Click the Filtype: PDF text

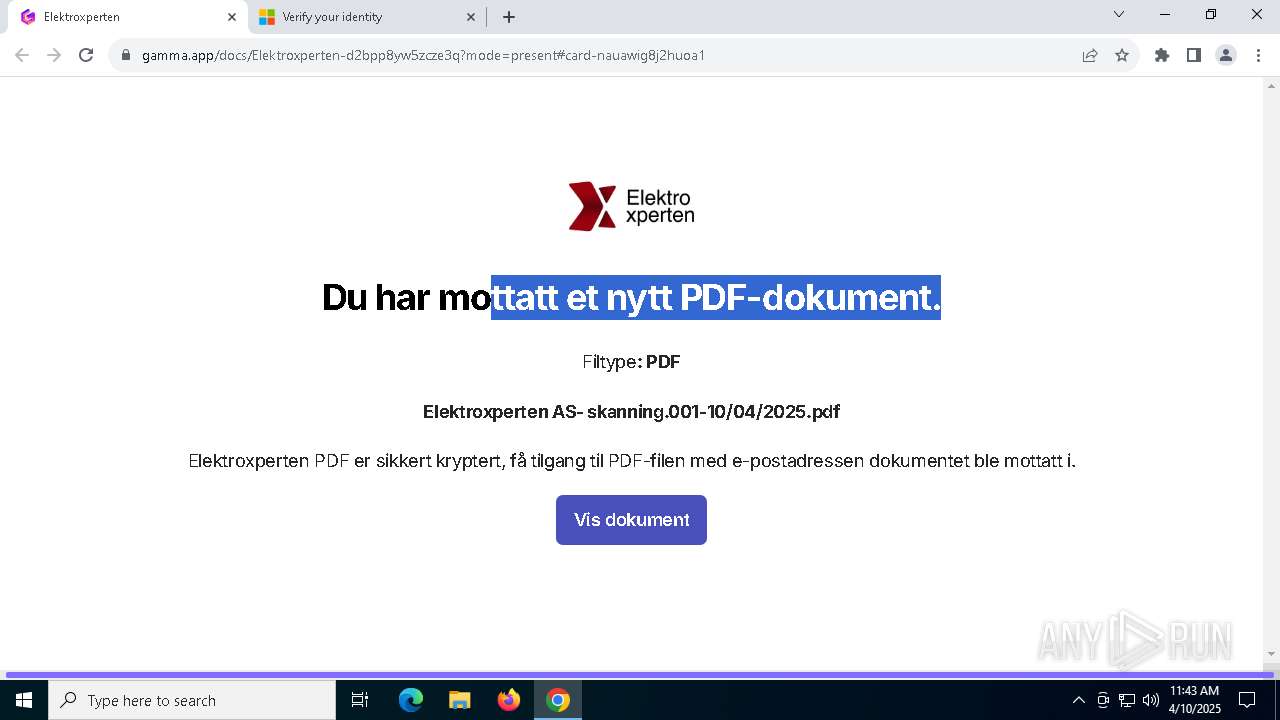(631, 362)
